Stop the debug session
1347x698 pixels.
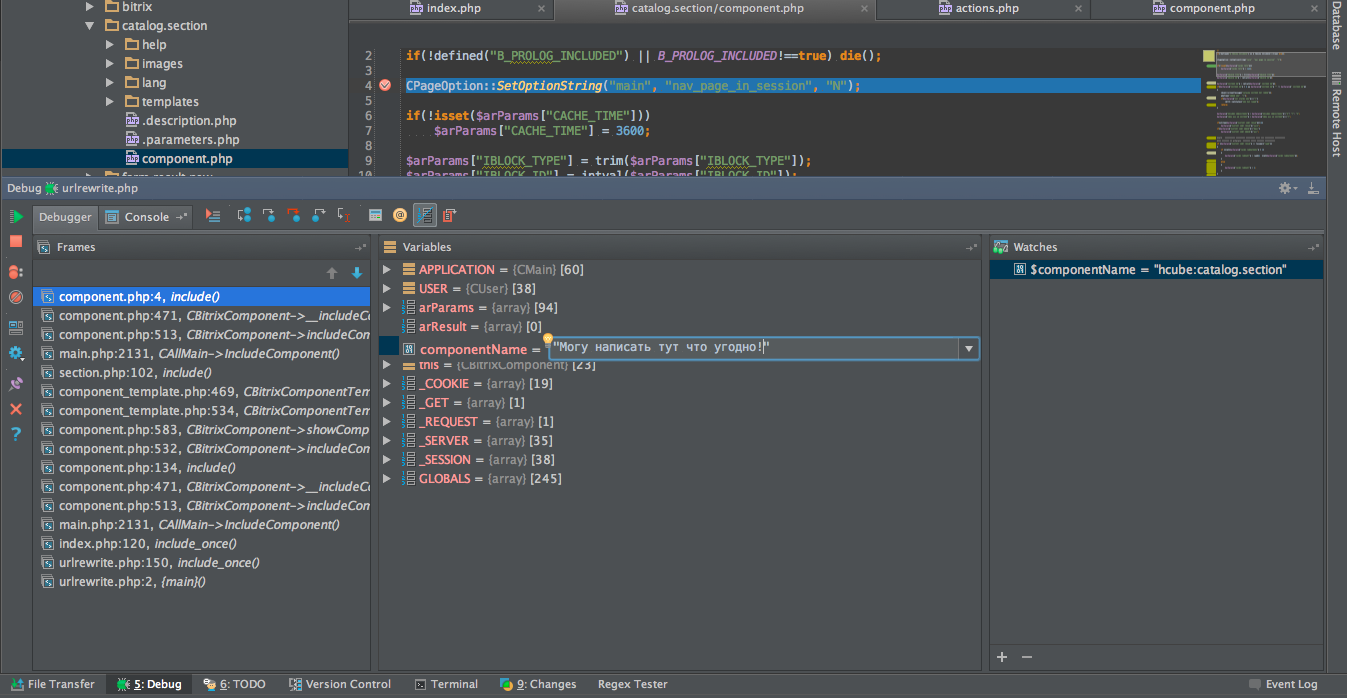point(16,242)
